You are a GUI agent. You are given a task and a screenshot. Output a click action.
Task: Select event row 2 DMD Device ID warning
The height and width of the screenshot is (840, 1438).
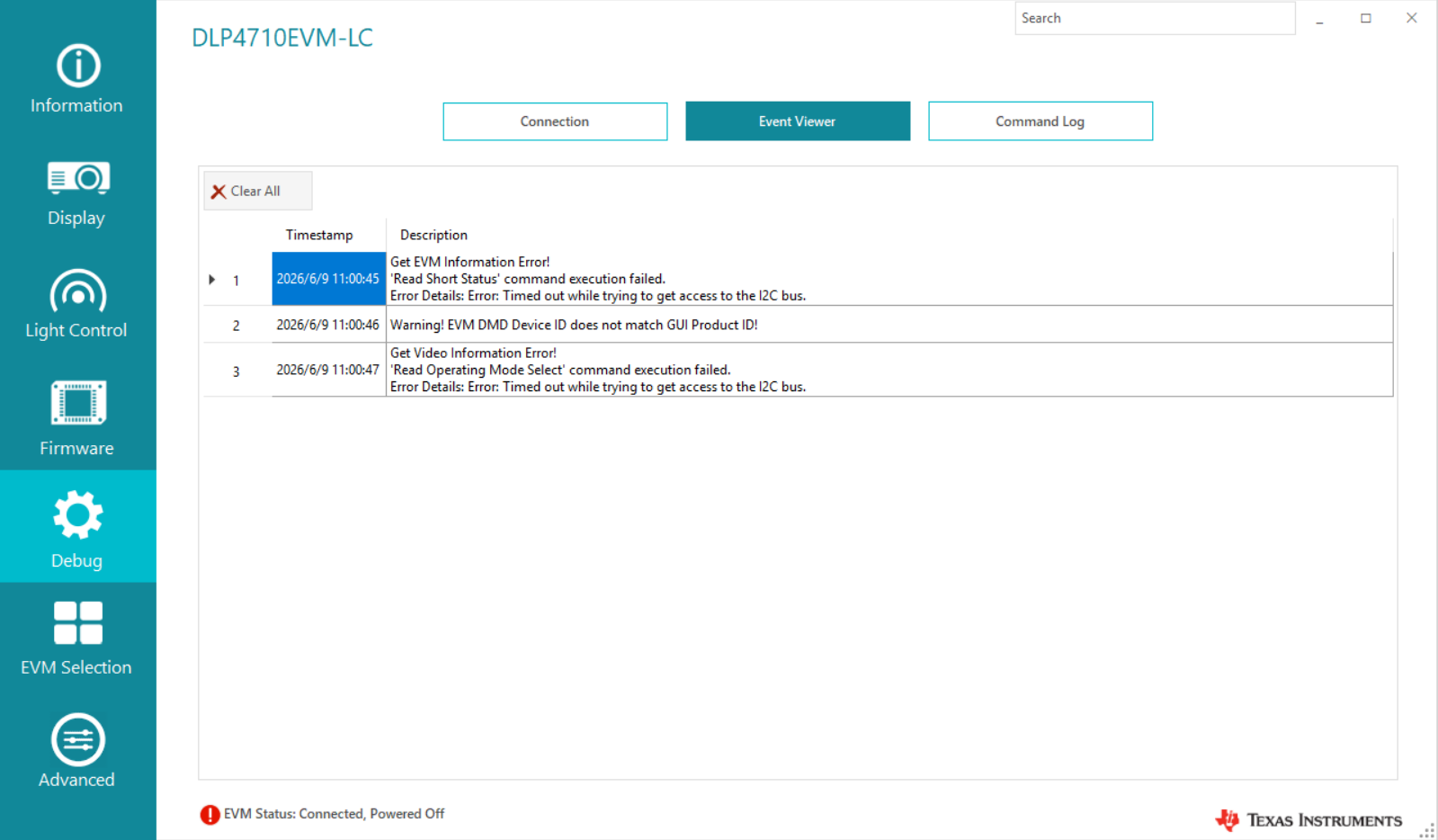(x=798, y=325)
